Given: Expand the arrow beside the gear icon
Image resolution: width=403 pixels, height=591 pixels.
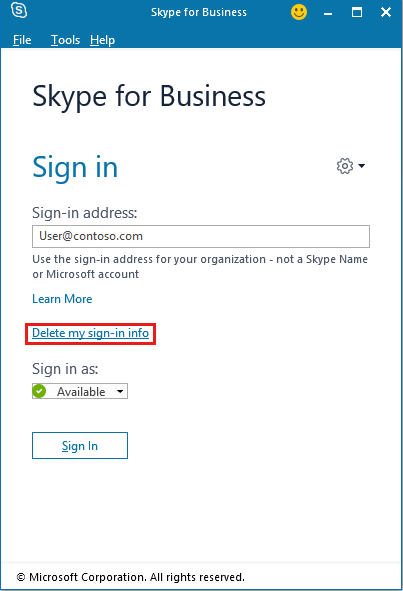Looking at the screenshot, I should coord(362,166).
